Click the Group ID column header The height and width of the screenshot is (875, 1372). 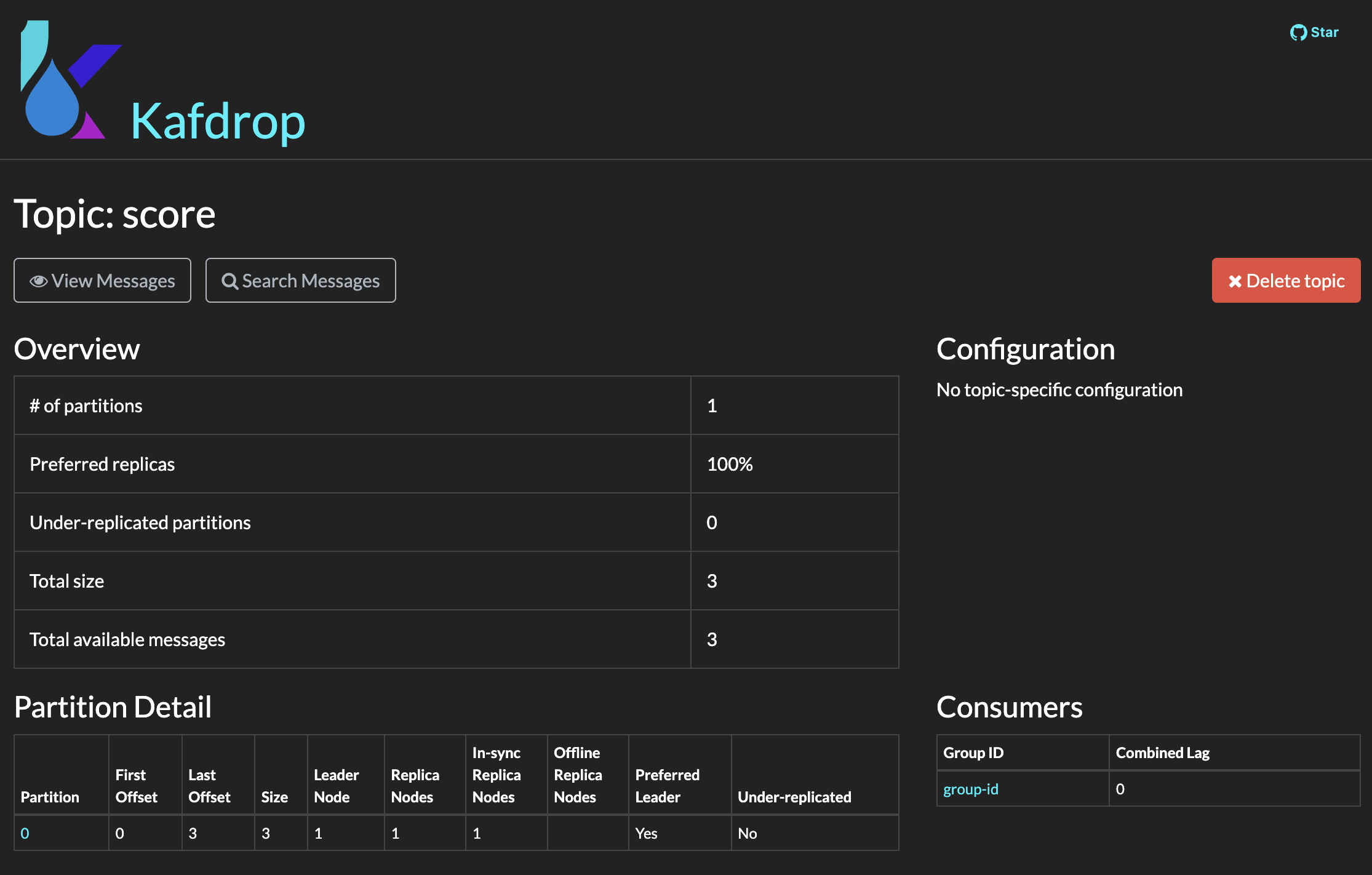973,753
